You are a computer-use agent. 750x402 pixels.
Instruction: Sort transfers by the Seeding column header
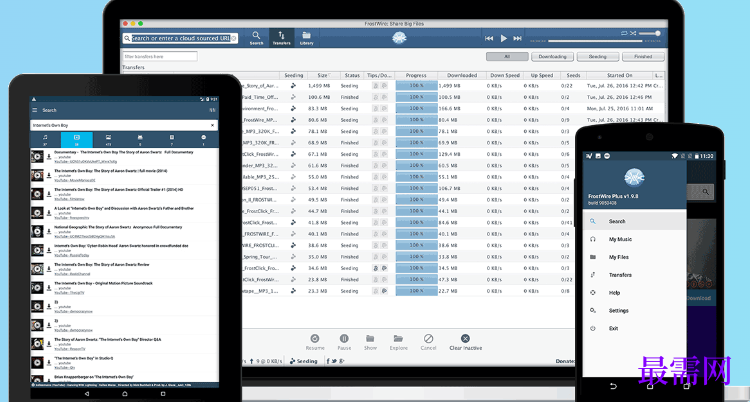coord(294,76)
